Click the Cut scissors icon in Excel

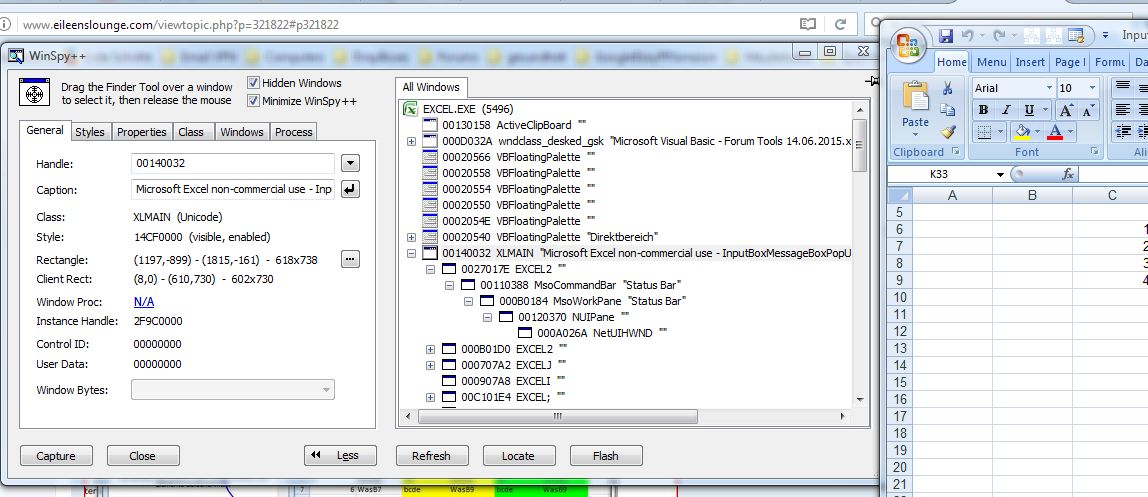(947, 89)
